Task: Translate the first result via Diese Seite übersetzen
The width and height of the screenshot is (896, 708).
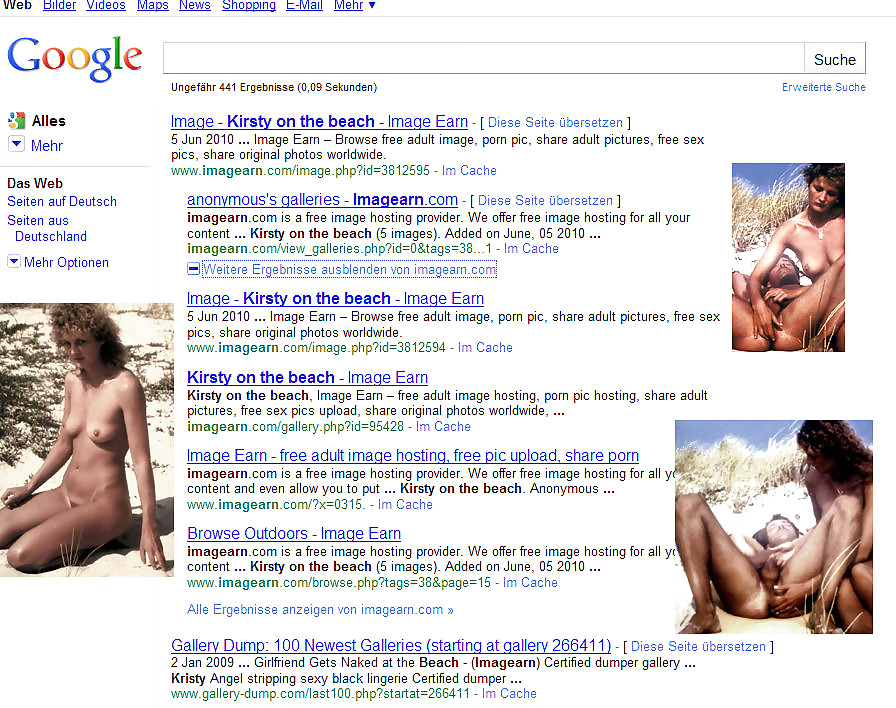Action: pos(555,122)
